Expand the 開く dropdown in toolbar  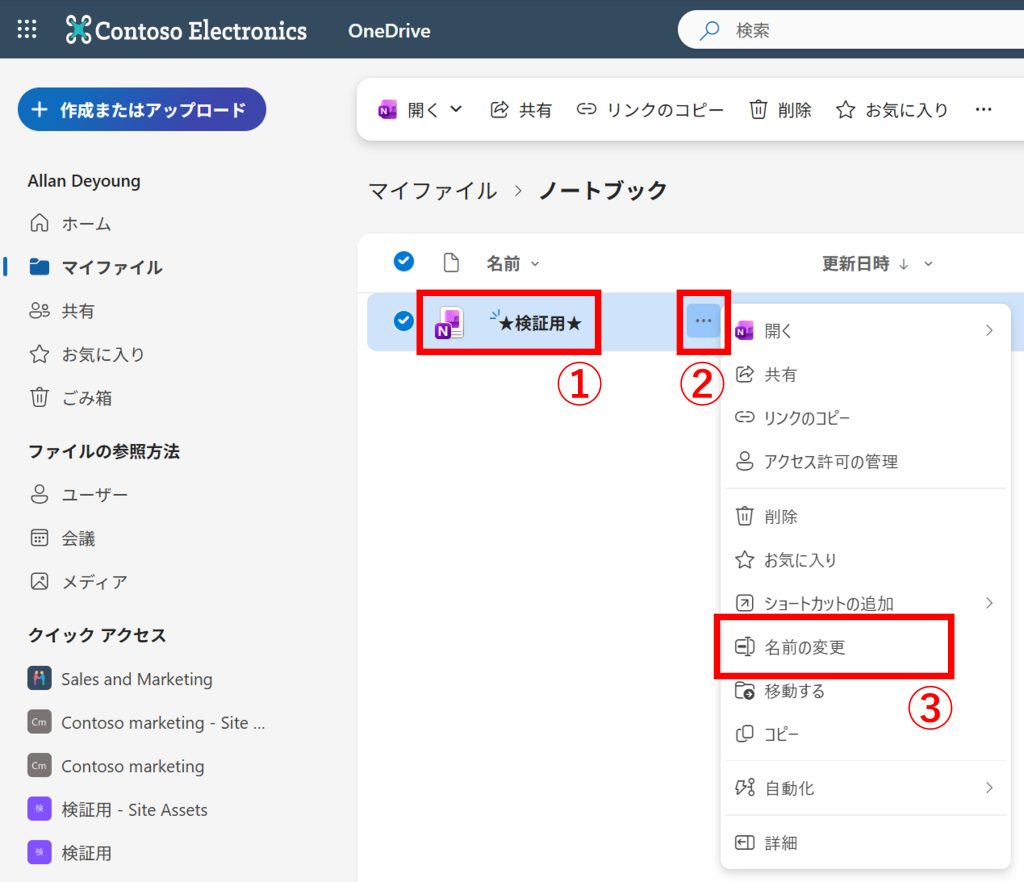pos(456,110)
